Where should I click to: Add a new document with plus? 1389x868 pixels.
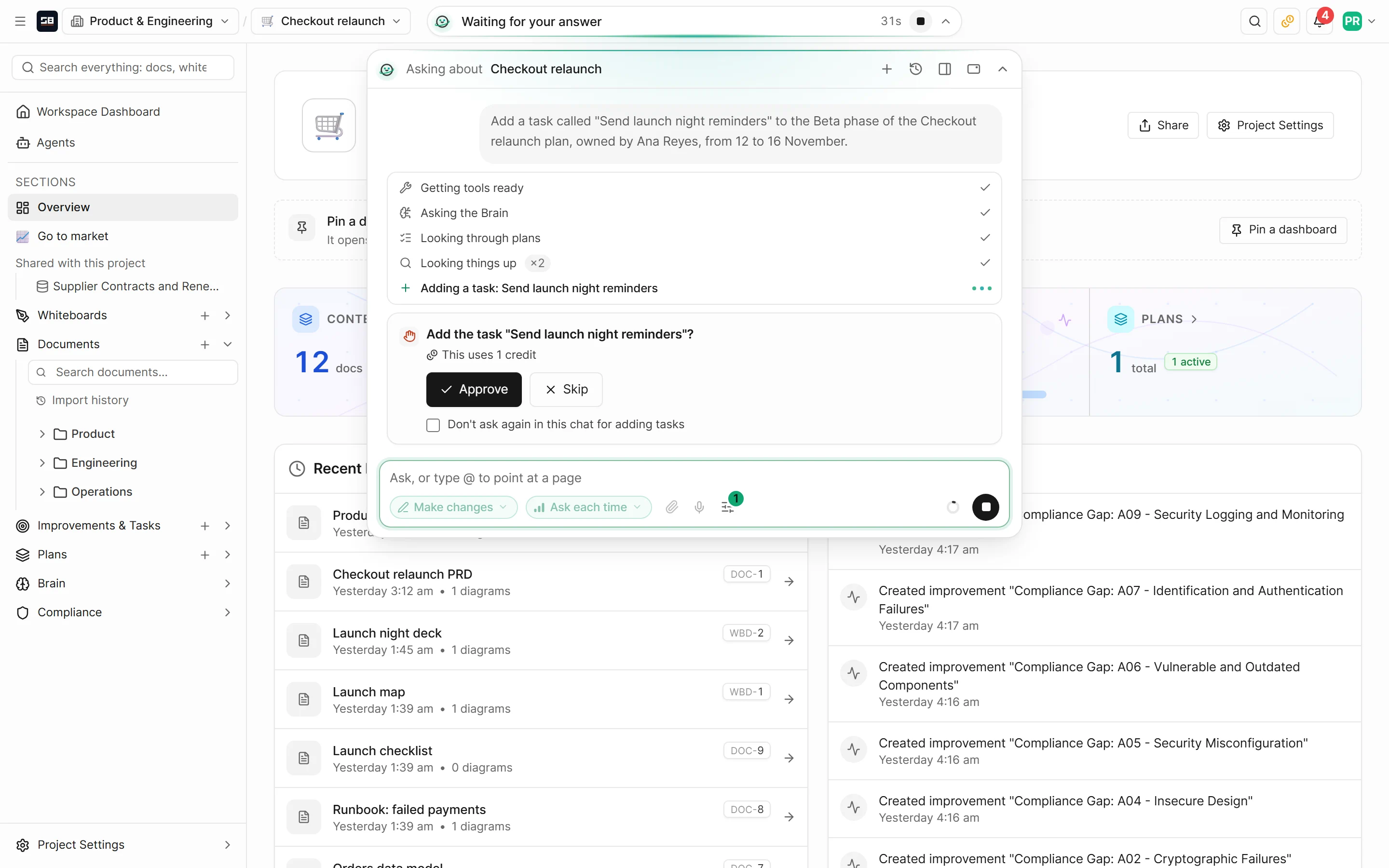pos(205,344)
